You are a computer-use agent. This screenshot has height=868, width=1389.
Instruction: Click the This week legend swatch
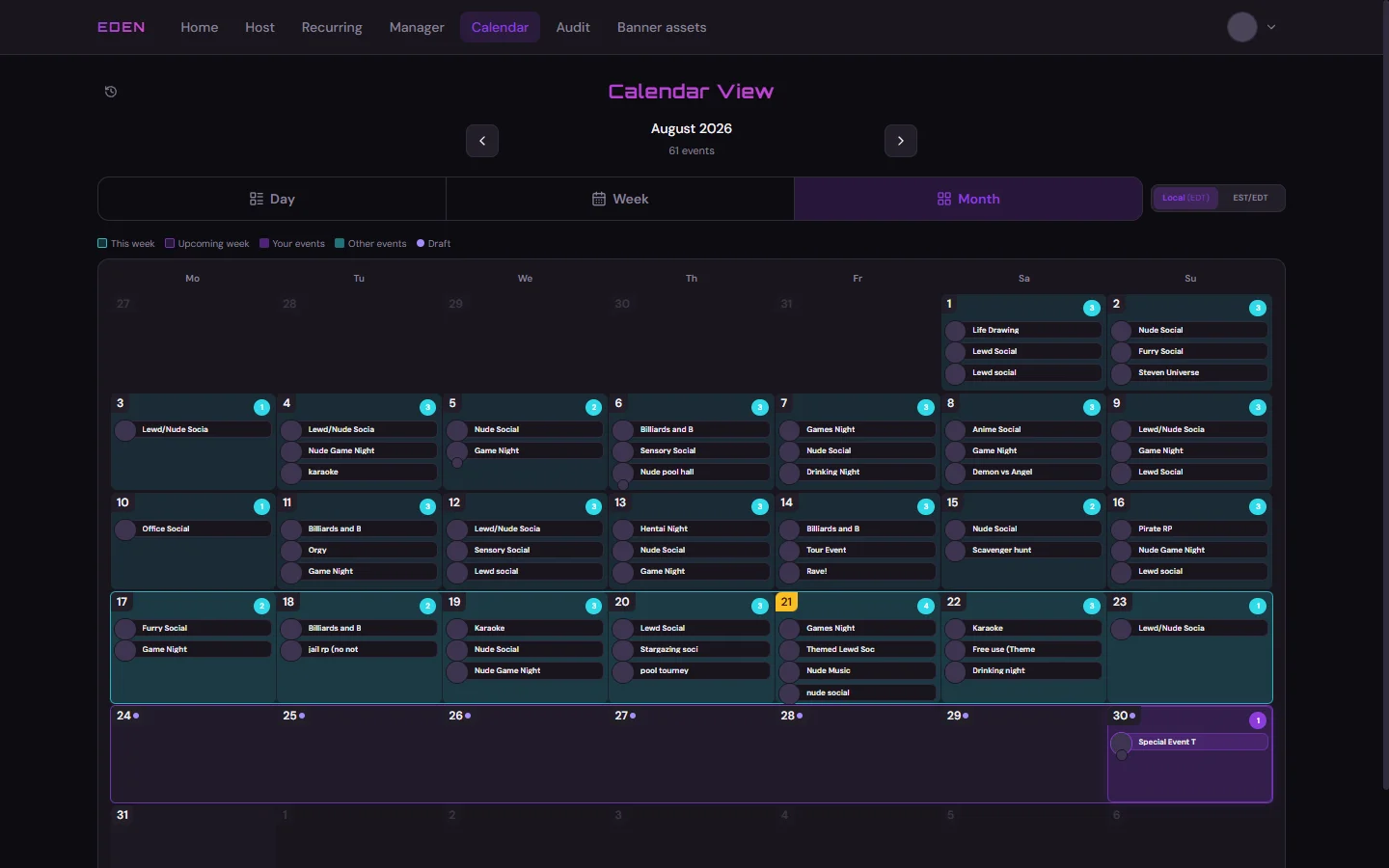coord(102,243)
